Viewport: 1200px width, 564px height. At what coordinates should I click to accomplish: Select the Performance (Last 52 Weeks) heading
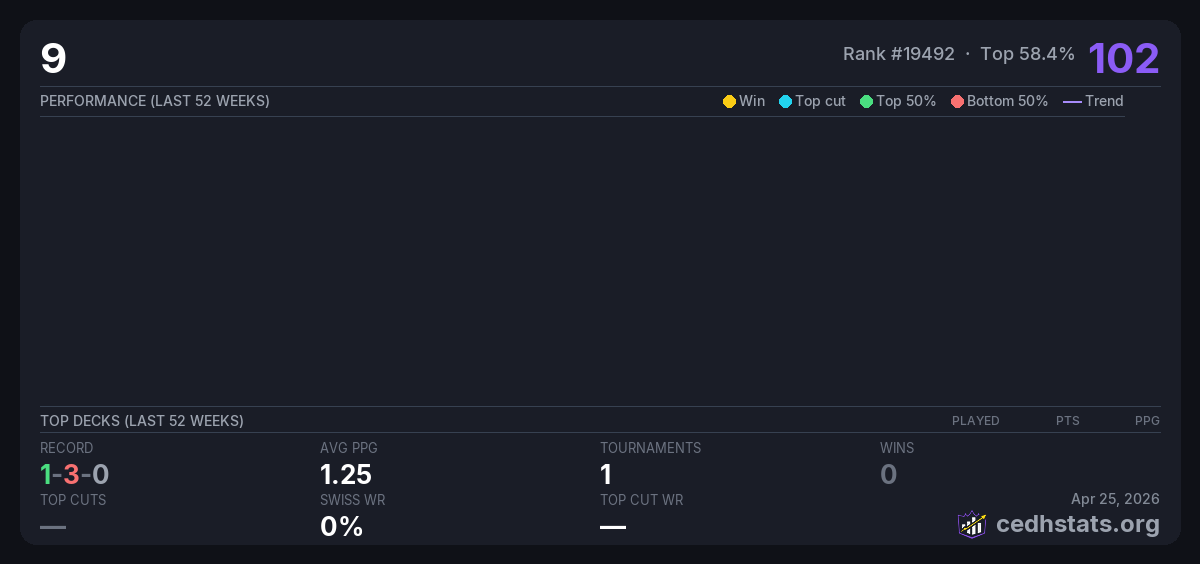tap(155, 101)
